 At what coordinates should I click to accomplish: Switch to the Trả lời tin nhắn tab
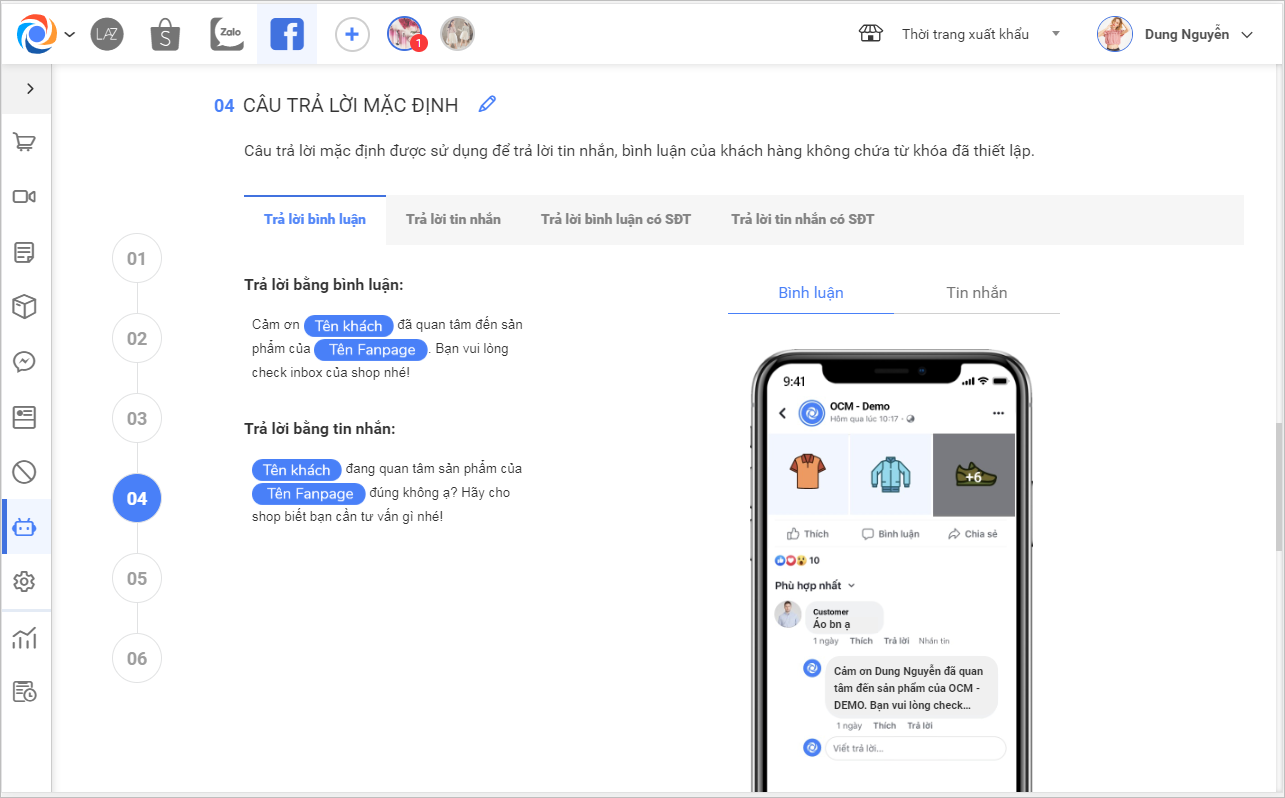coord(453,219)
